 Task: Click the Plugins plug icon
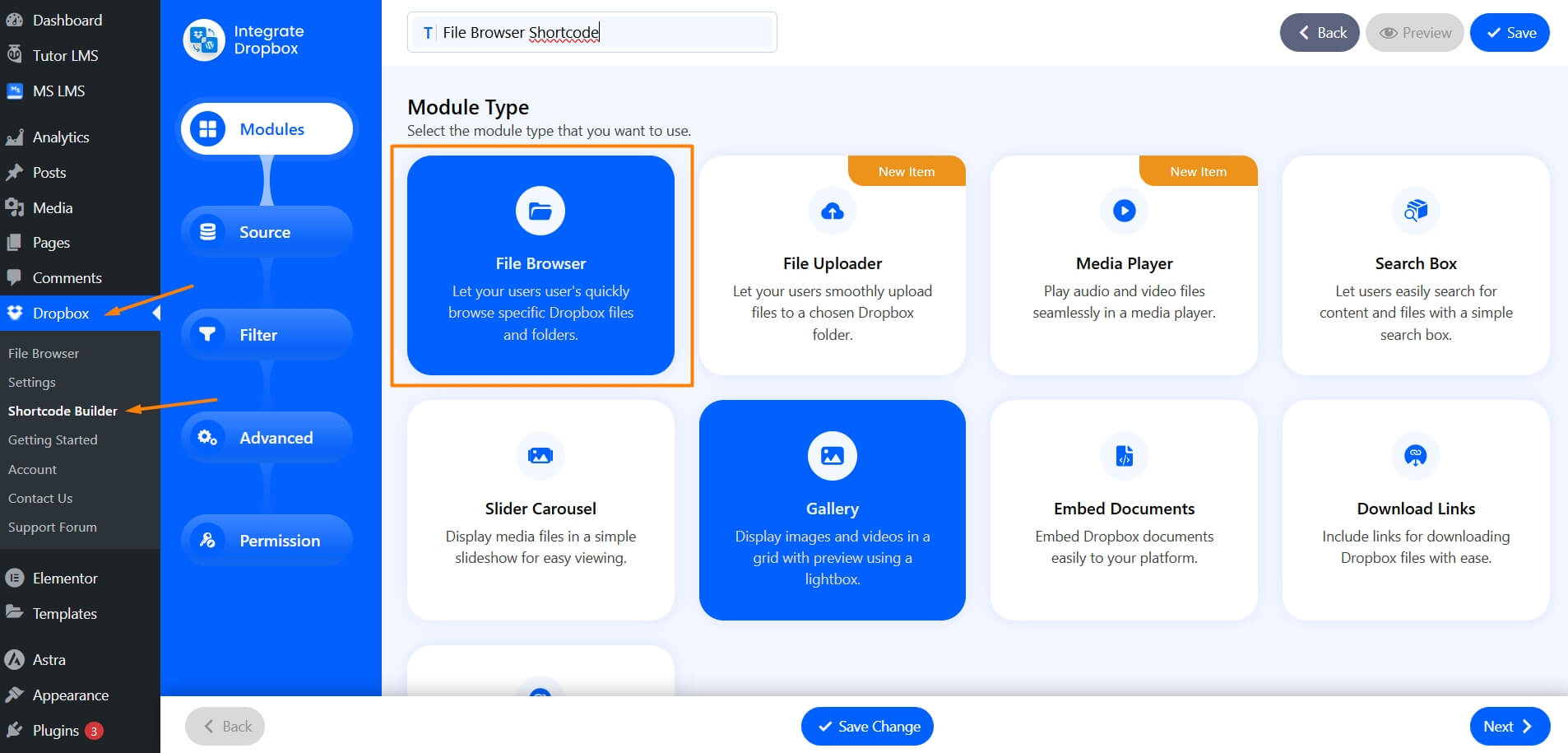click(x=14, y=730)
